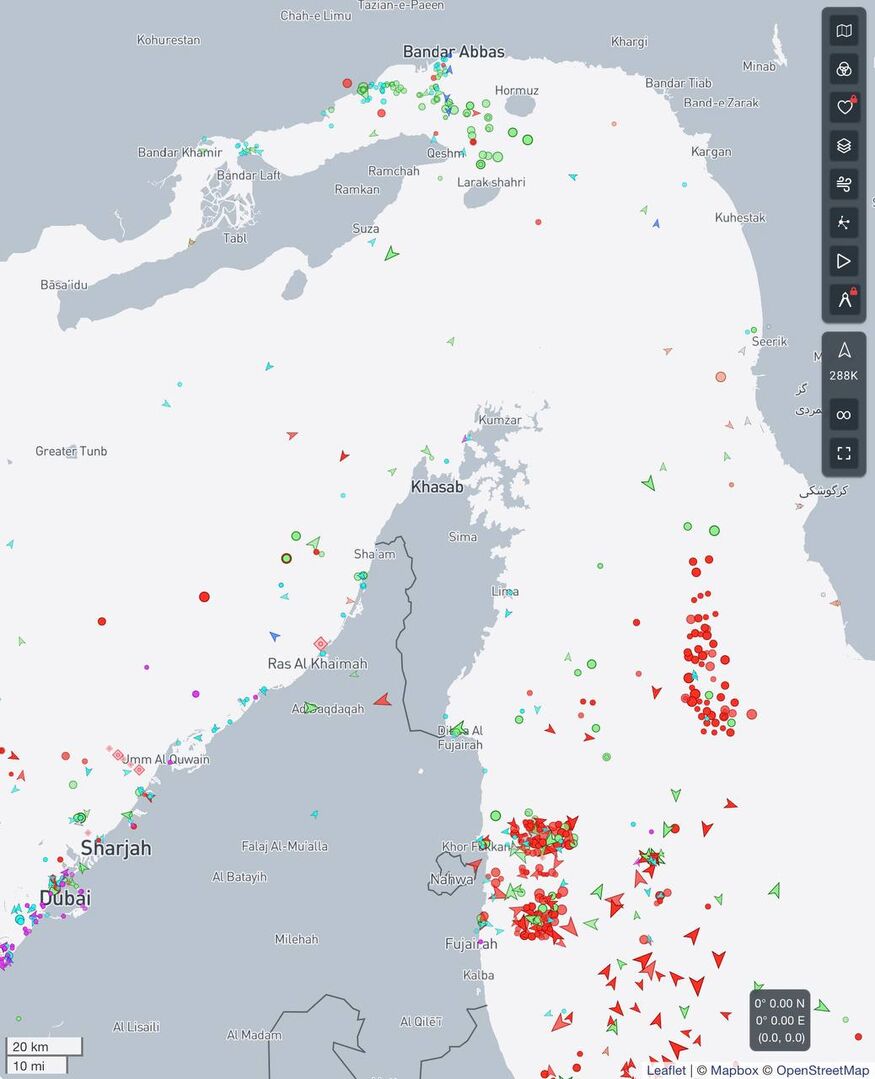Open the locked heart favorites icon

pos(844,107)
